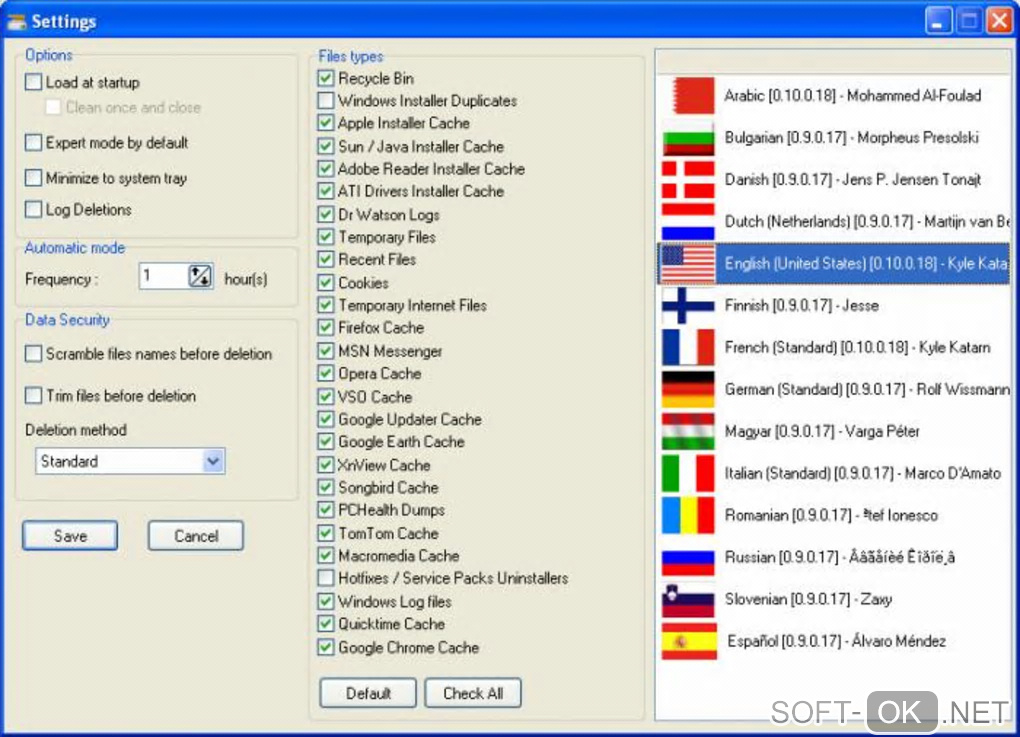The width and height of the screenshot is (1020, 737).
Task: Check Windows Installer Duplicates
Action: 326,101
